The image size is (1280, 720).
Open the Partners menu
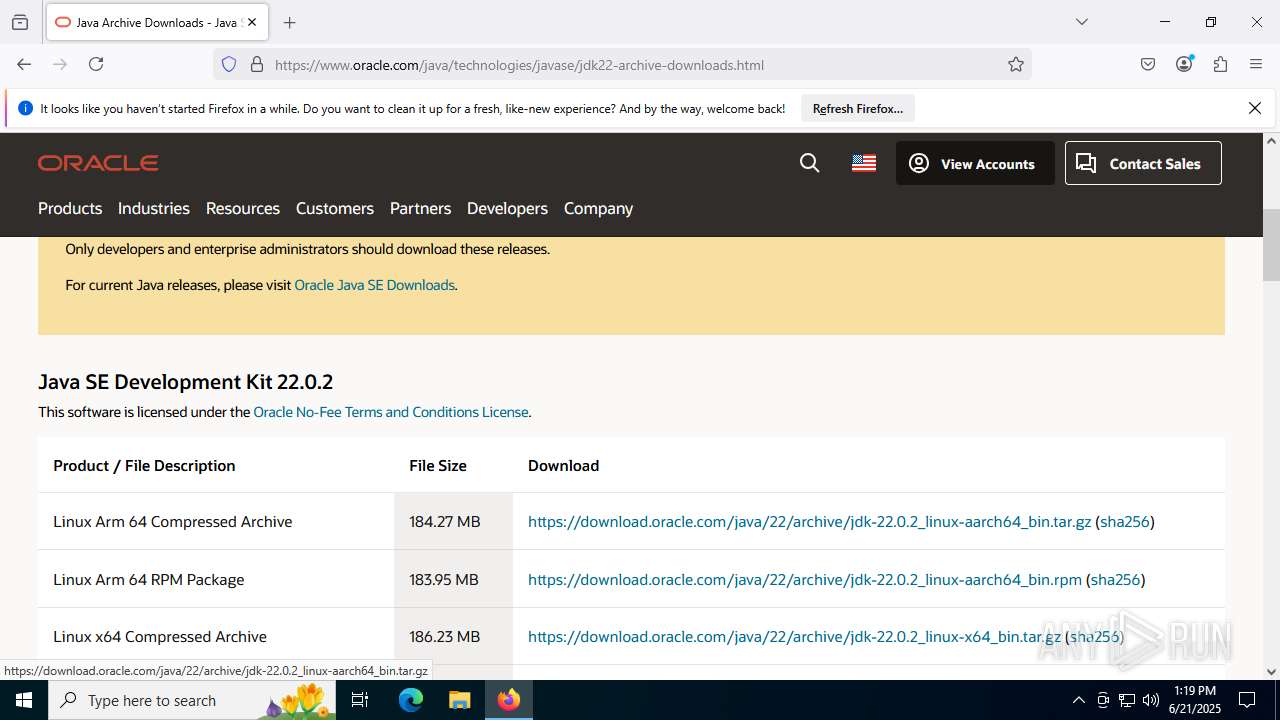[420, 208]
